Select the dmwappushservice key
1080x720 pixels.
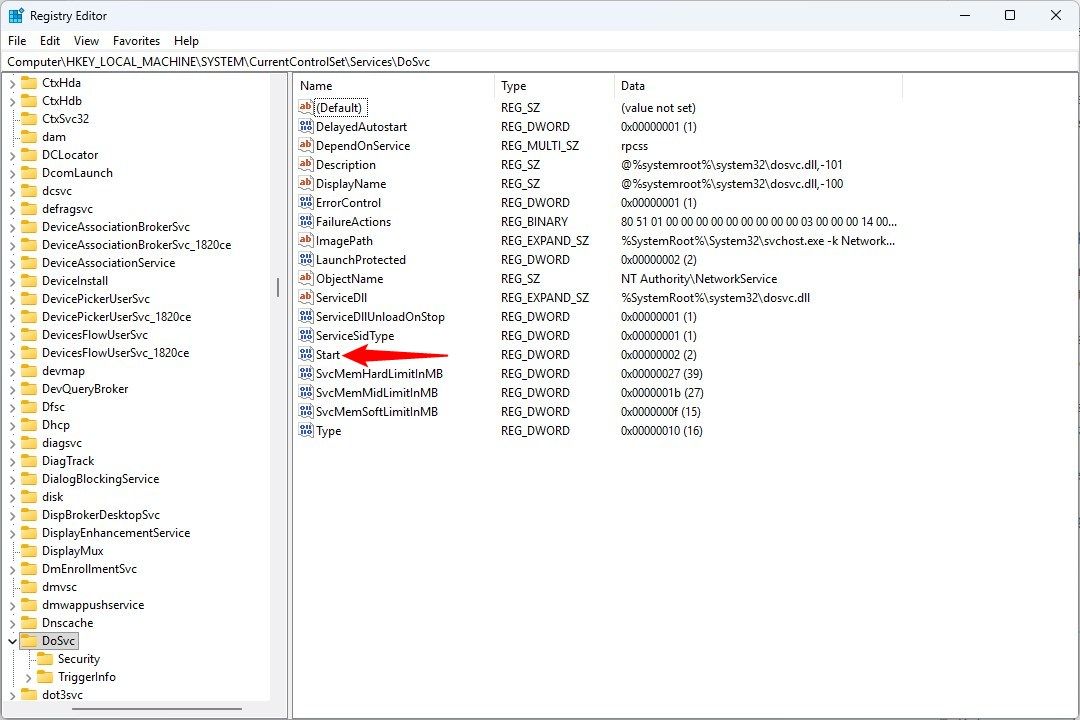click(x=93, y=605)
